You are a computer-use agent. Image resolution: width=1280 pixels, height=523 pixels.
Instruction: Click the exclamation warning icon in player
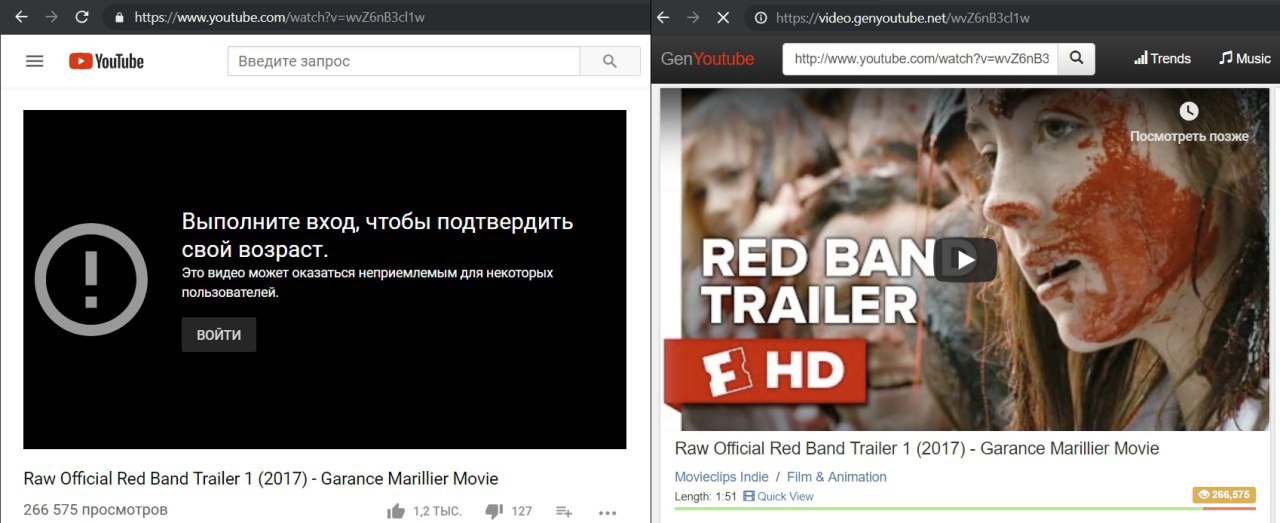(x=91, y=279)
